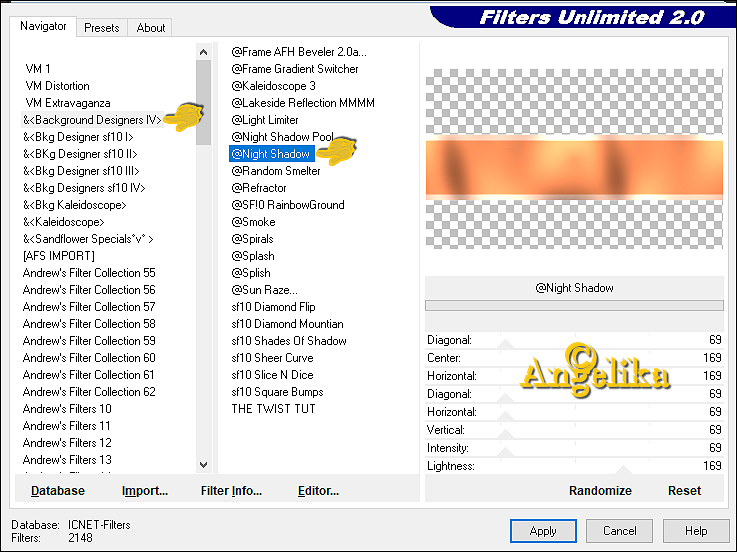The image size is (737, 552).
Task: Select Andrew's Filters 12
Action: coord(67,442)
